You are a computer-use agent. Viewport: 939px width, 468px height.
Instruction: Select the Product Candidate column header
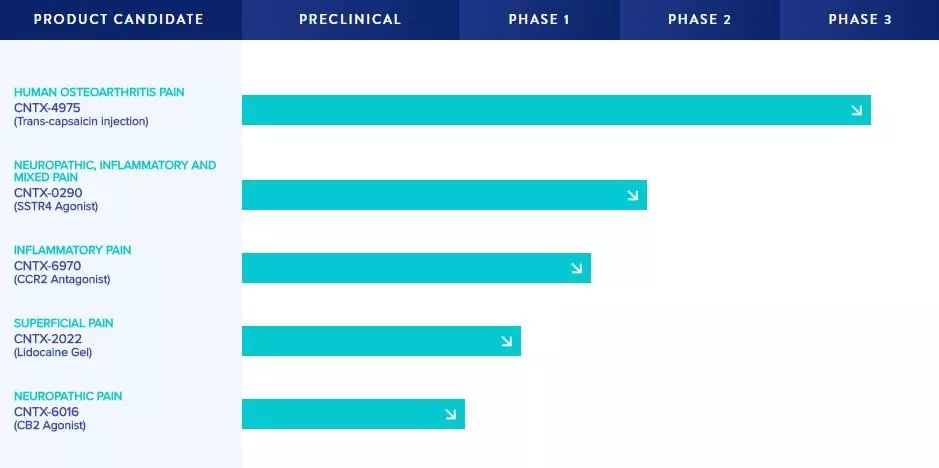click(119, 19)
